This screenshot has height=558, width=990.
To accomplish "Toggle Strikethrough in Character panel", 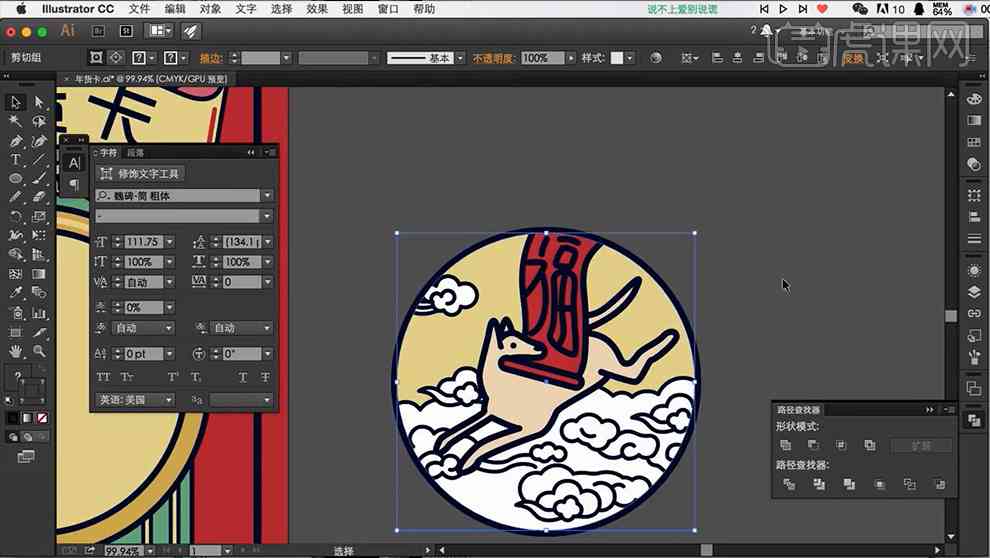I will (x=265, y=377).
